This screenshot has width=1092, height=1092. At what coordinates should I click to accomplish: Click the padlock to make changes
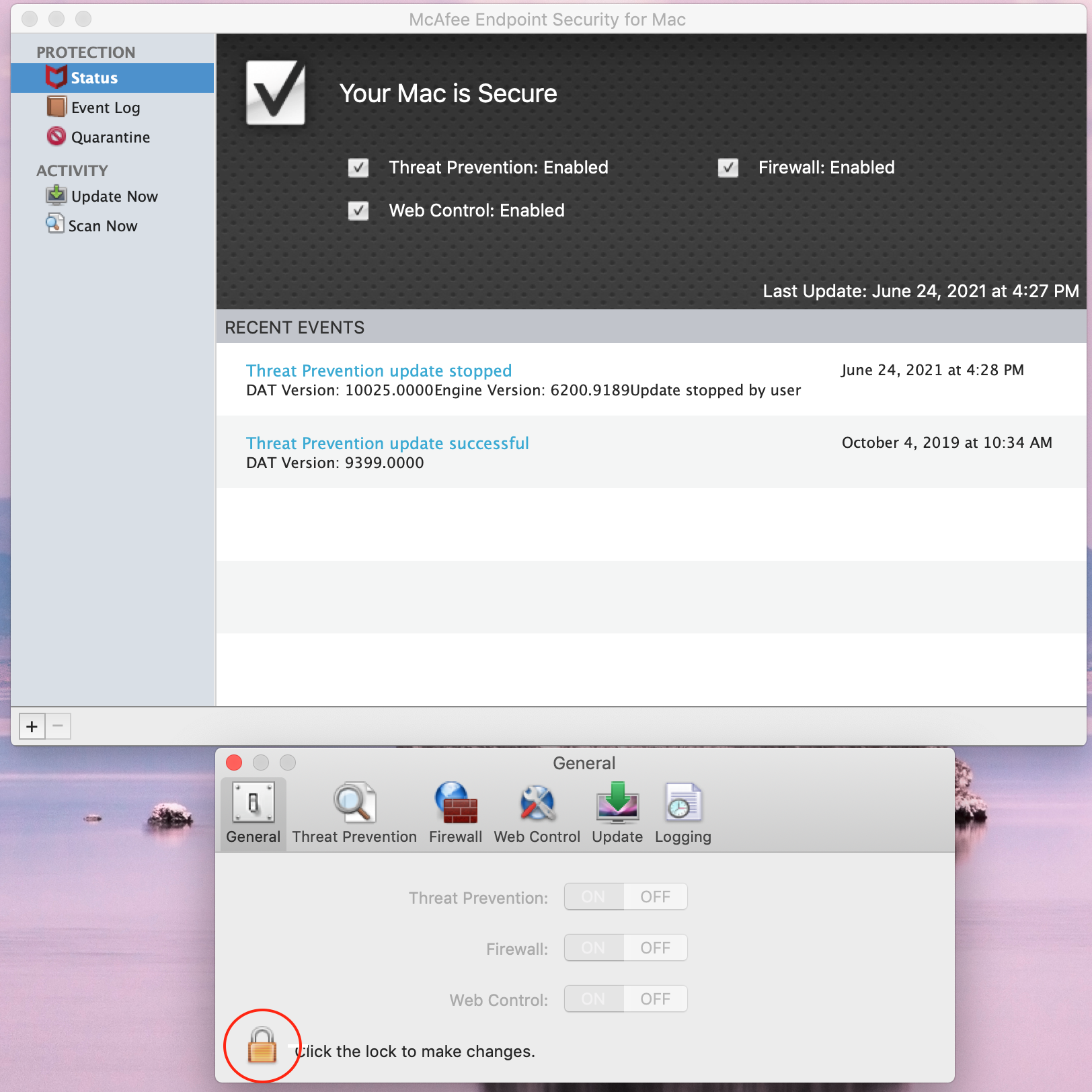click(262, 1046)
